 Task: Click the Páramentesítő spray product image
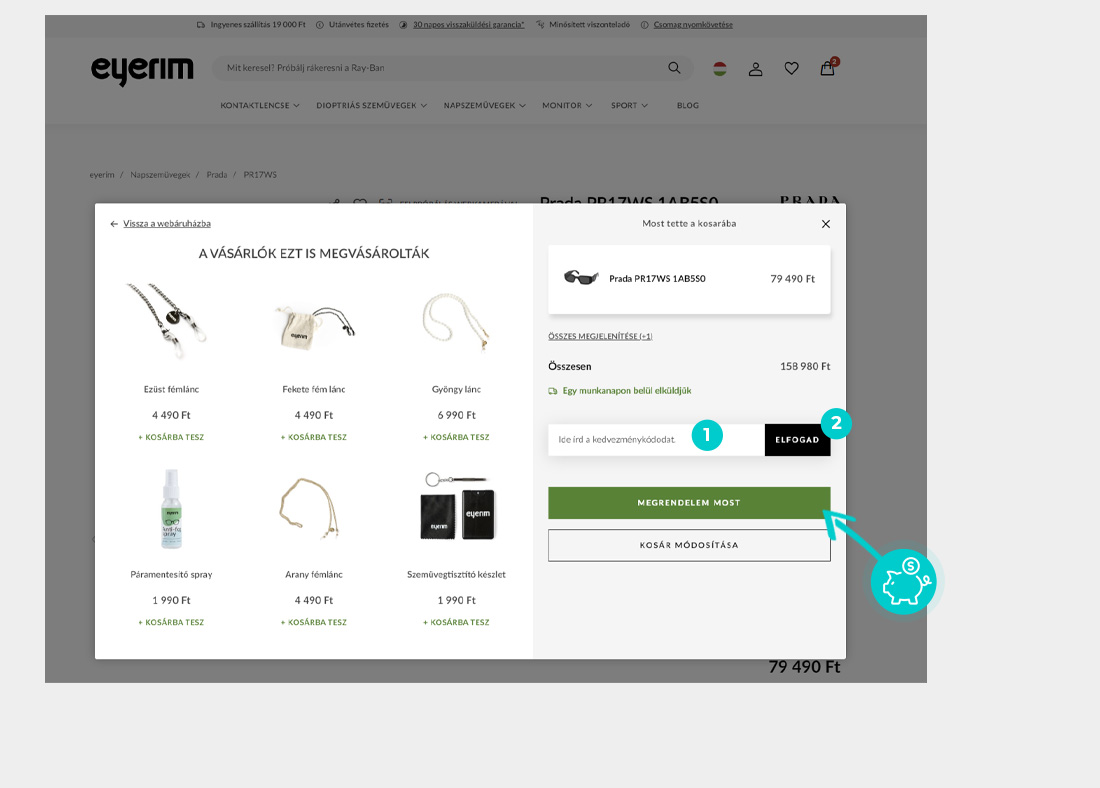point(171,509)
